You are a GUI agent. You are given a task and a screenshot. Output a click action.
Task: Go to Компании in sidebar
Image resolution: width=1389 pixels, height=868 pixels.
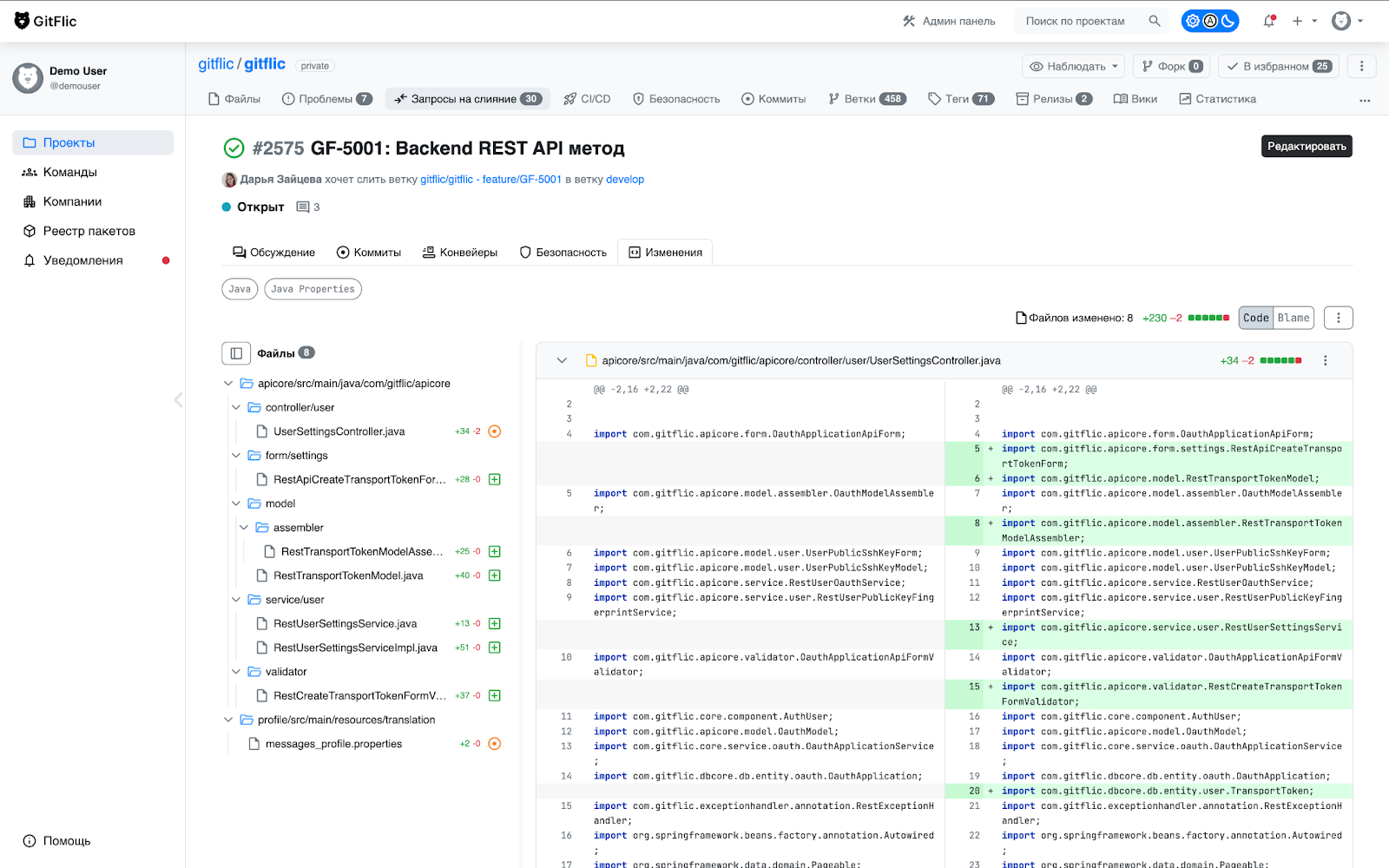93,201
